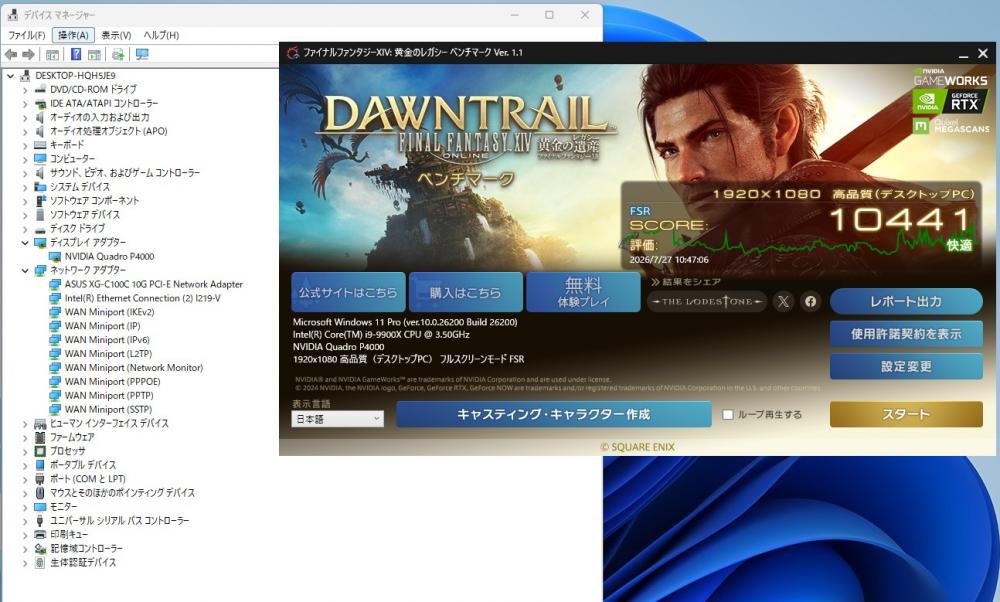Screen dimensions: 1000x602
Task: Collapse the DESKTOP-HQH5JE9 root node
Action: [11, 76]
